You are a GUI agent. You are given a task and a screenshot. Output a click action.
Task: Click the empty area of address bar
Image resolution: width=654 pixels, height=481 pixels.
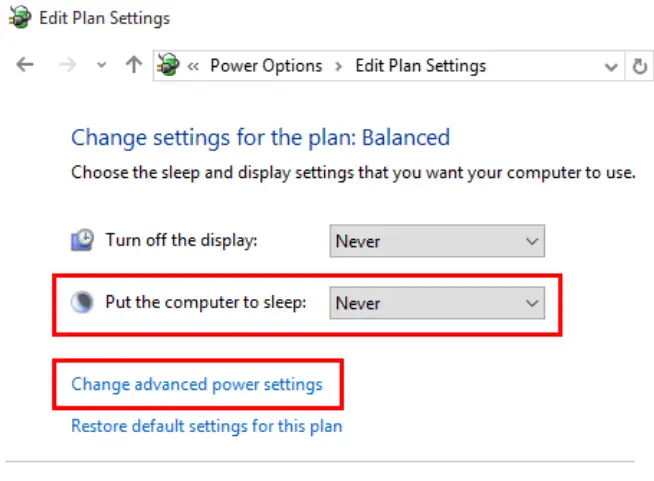point(545,66)
